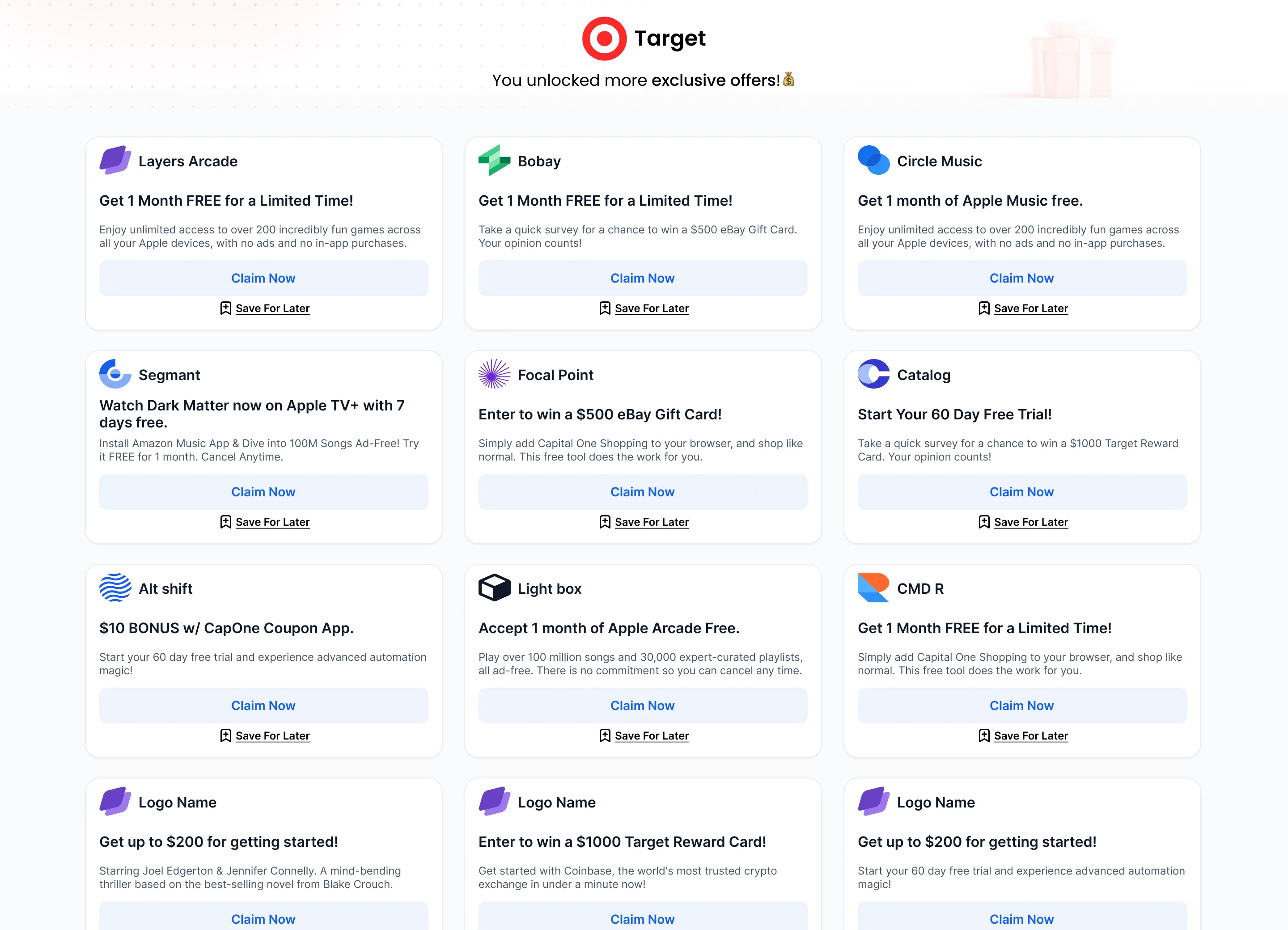Click the '$10 BONUS w/ CapOne Coupon App.' heading
The image size is (1288, 930).
[x=226, y=628]
